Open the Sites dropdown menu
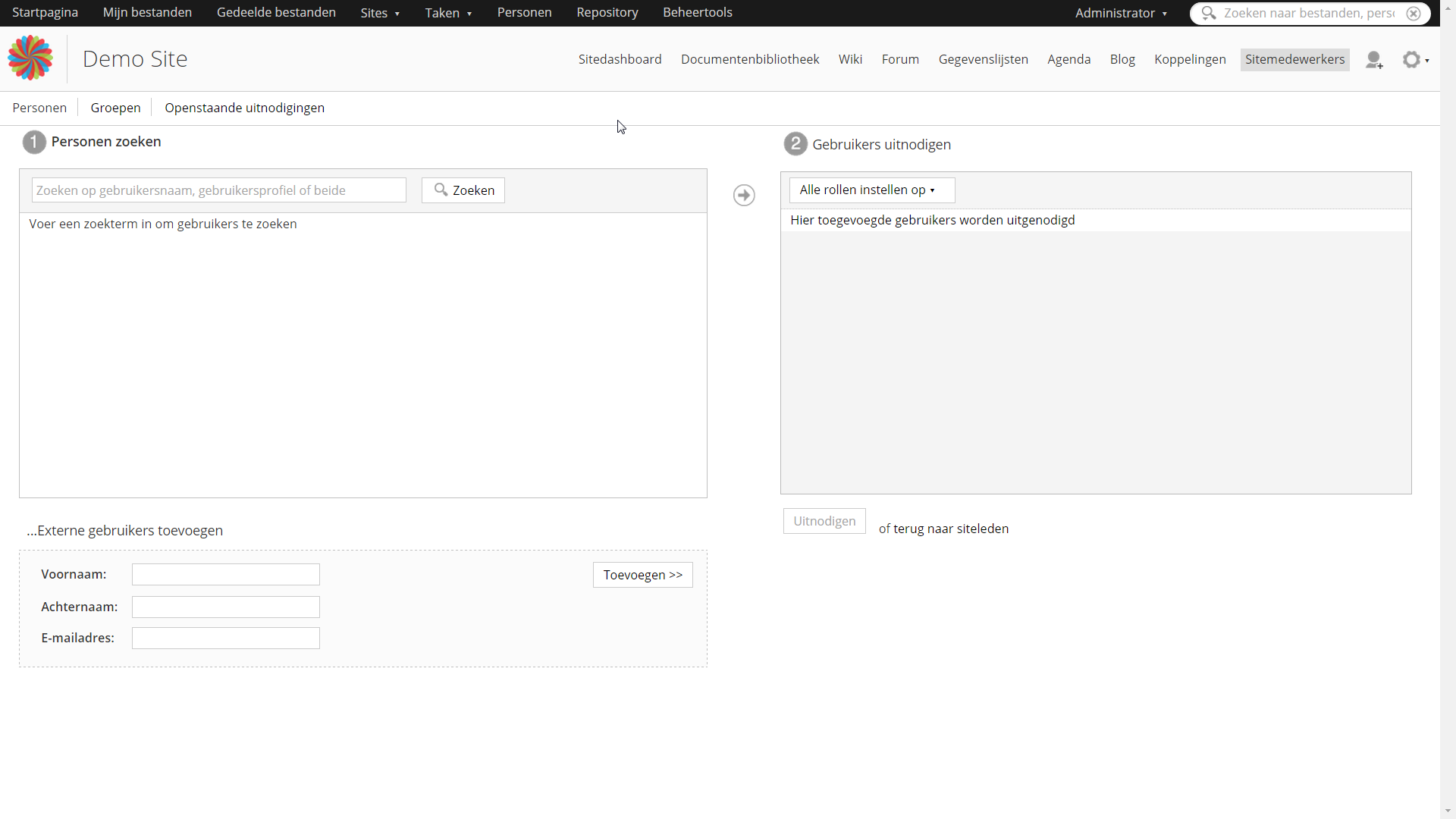Viewport: 1456px width, 819px height. (x=380, y=13)
